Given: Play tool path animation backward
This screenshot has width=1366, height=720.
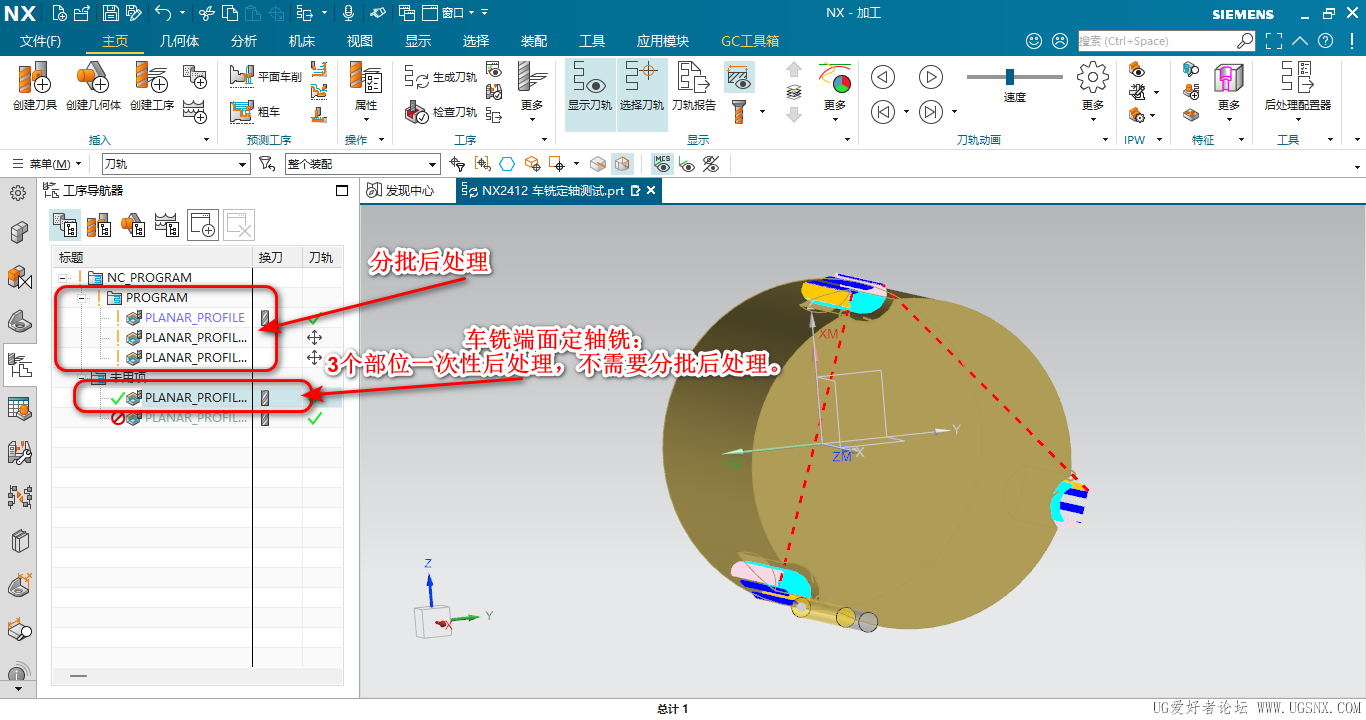Looking at the screenshot, I should pyautogui.click(x=882, y=77).
